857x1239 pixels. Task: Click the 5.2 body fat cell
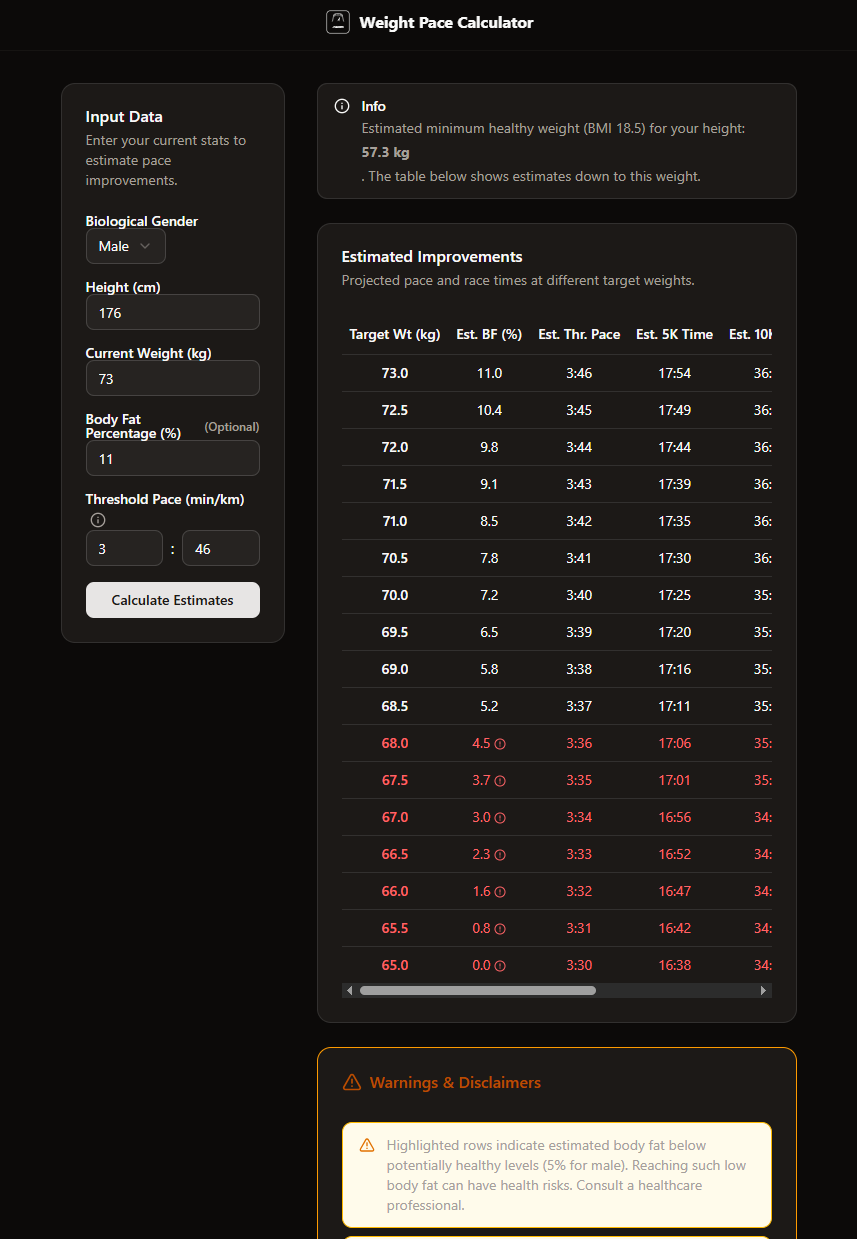click(x=489, y=706)
